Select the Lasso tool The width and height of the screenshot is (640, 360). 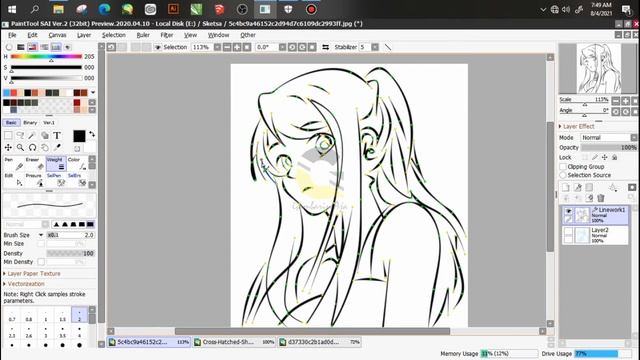click(20, 135)
